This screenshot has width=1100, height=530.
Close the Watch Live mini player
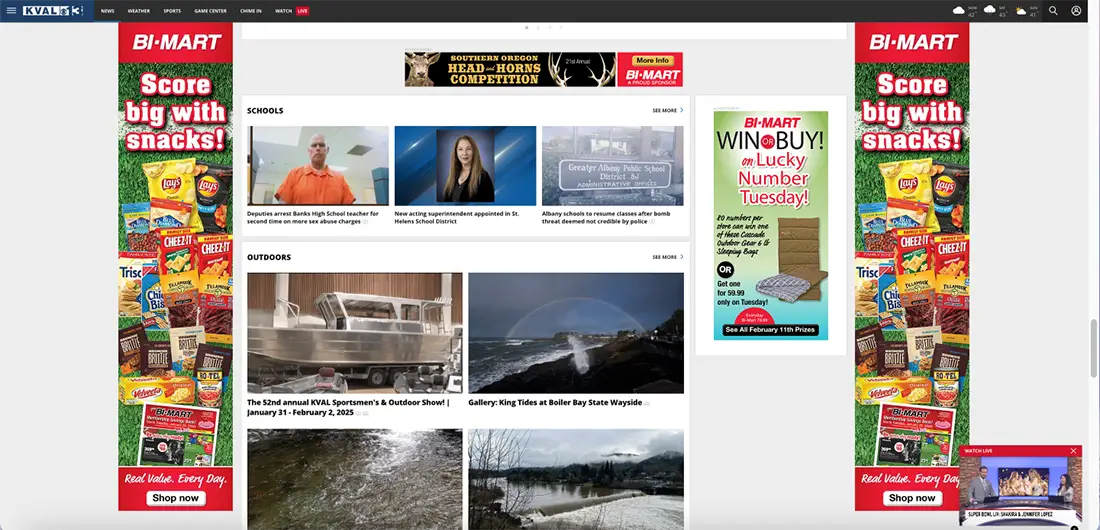1073,451
